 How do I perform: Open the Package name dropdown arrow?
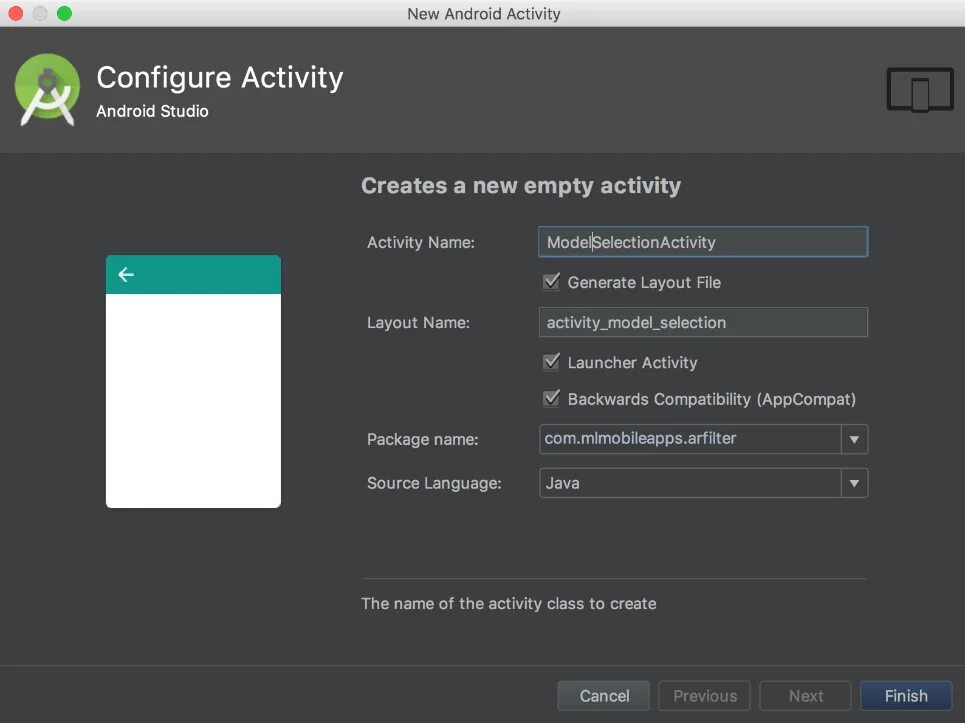coord(854,439)
